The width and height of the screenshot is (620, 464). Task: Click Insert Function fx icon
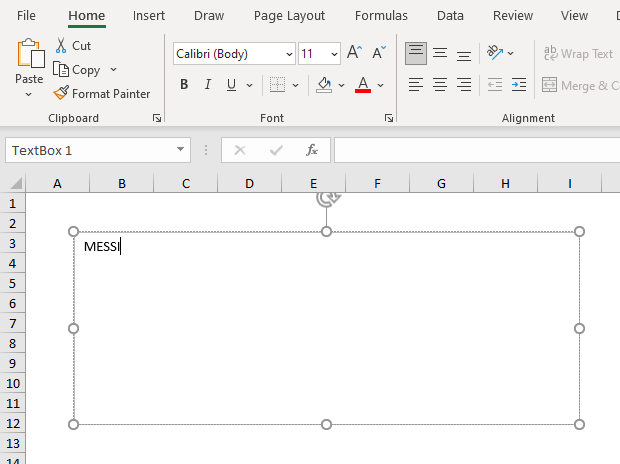(x=312, y=150)
